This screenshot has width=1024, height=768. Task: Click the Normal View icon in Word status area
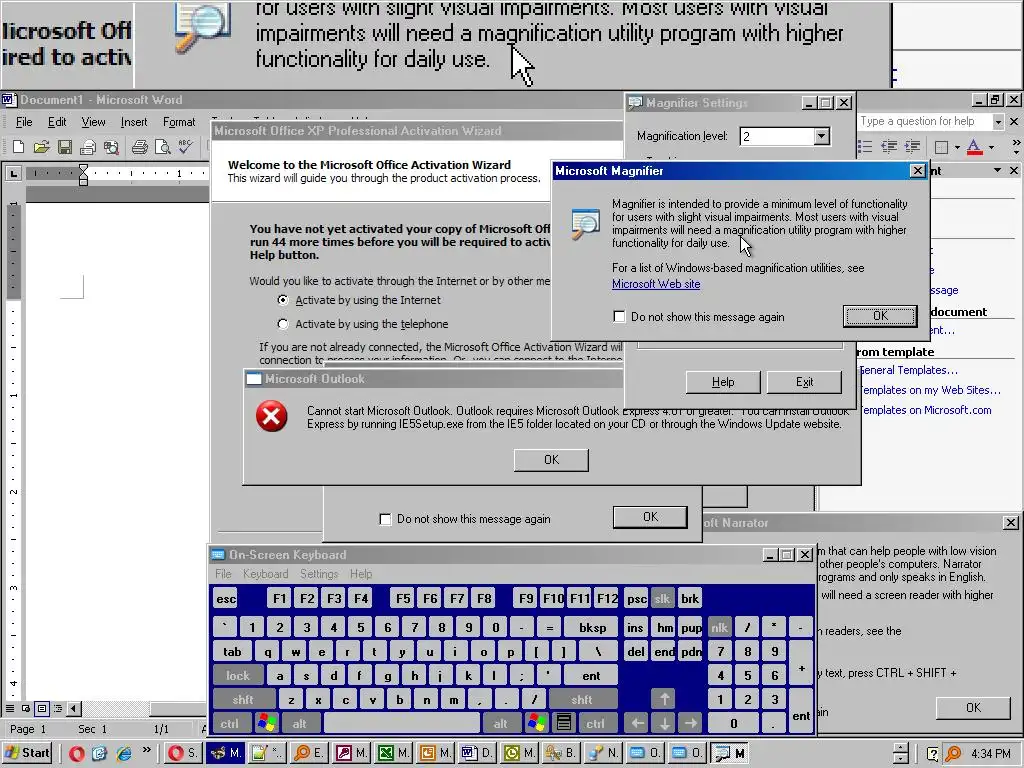coord(10,708)
